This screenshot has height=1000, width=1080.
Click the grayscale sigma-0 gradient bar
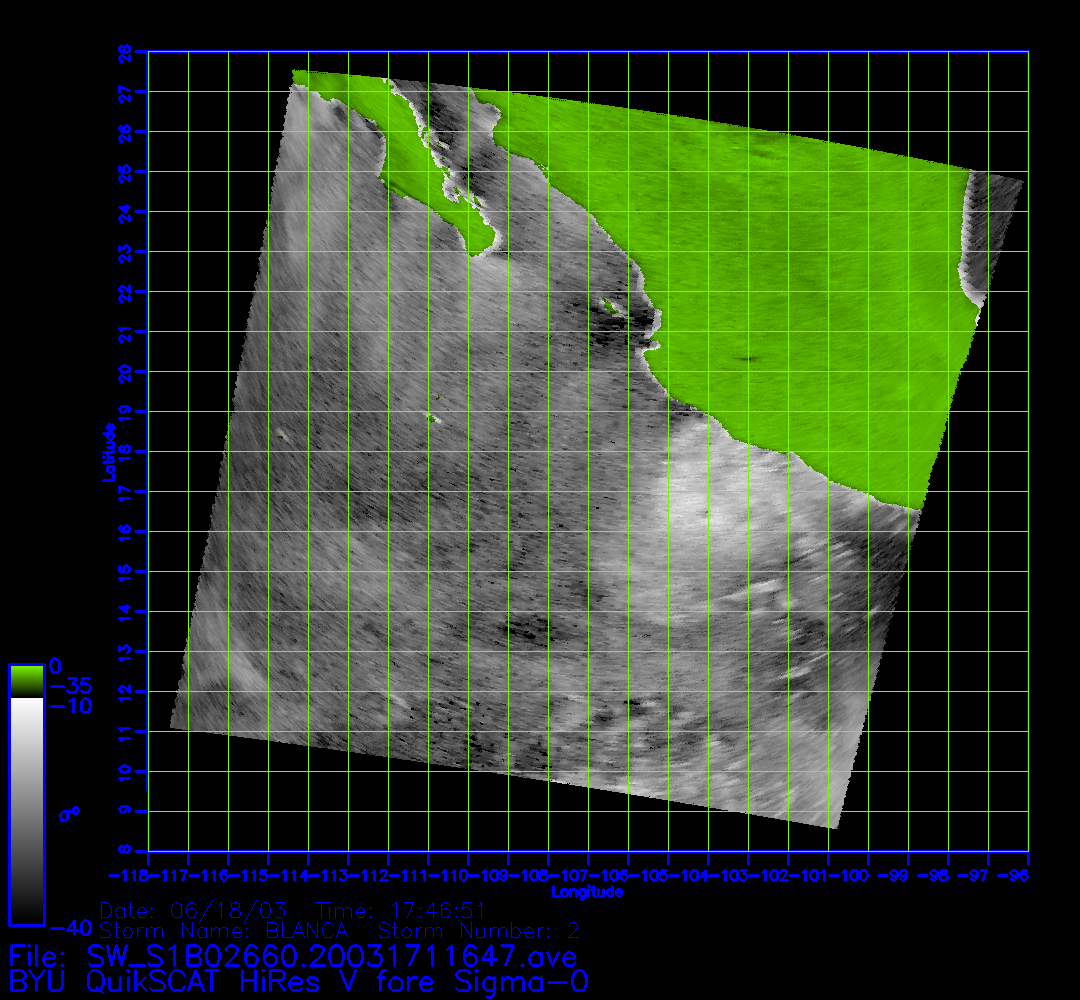[x=26, y=810]
